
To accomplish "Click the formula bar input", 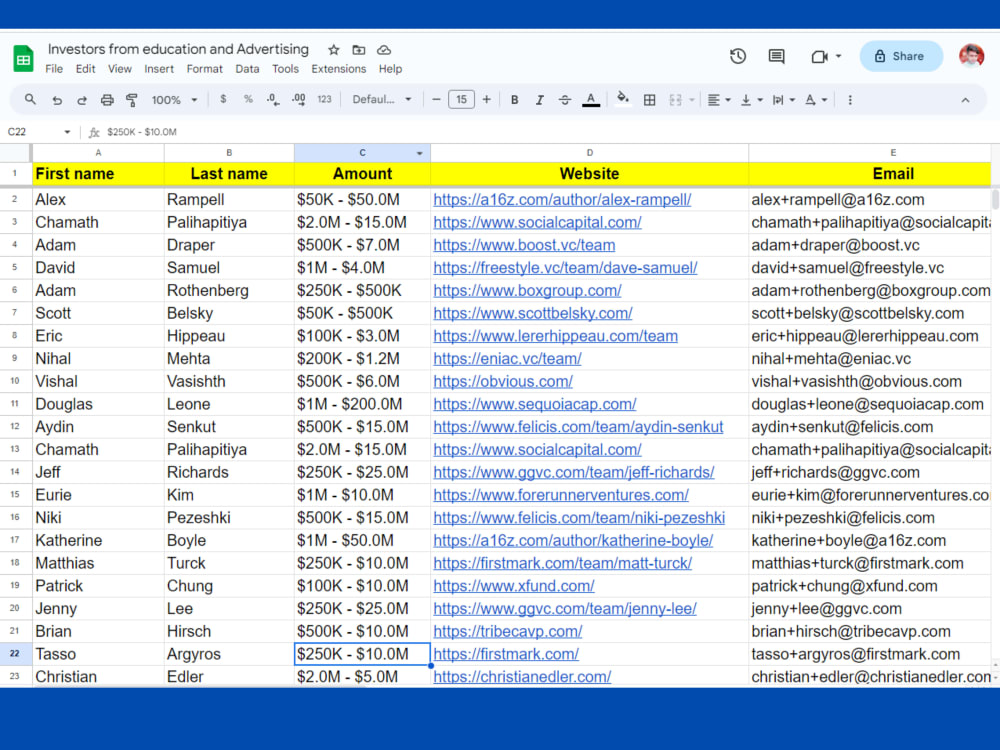I will pyautogui.click(x=548, y=132).
